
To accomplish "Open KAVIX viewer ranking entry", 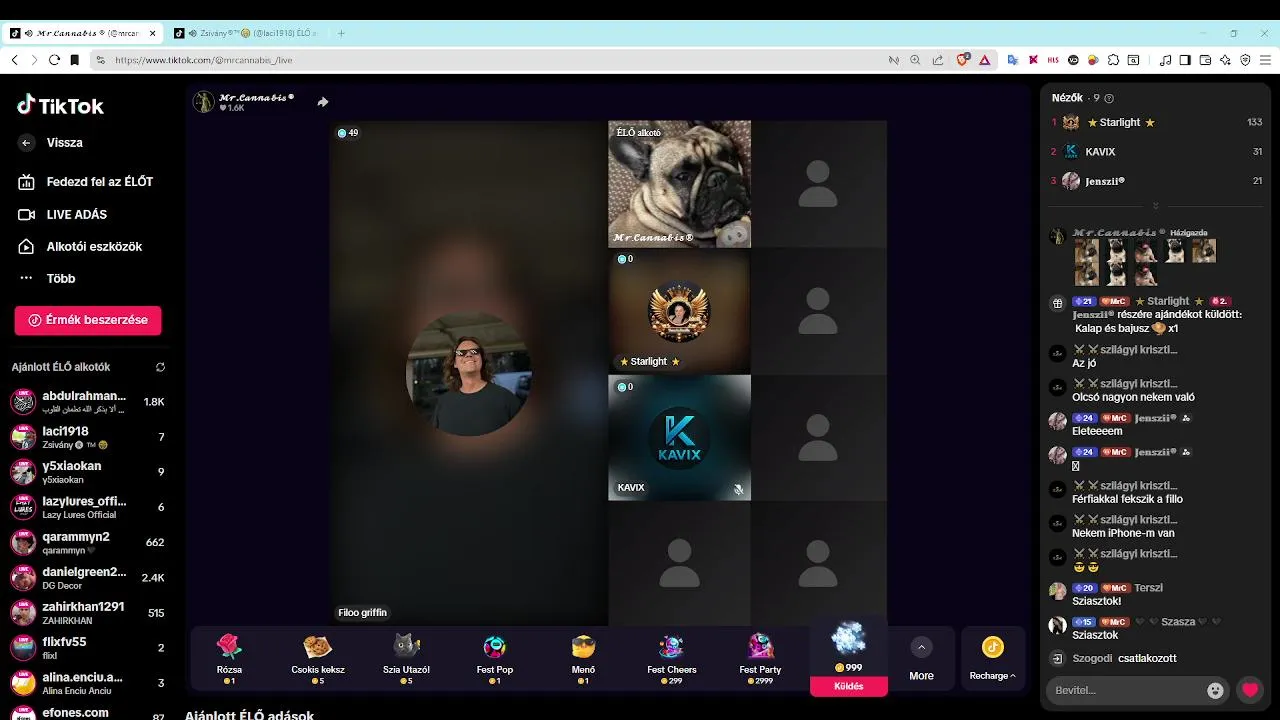I will pos(1156,152).
